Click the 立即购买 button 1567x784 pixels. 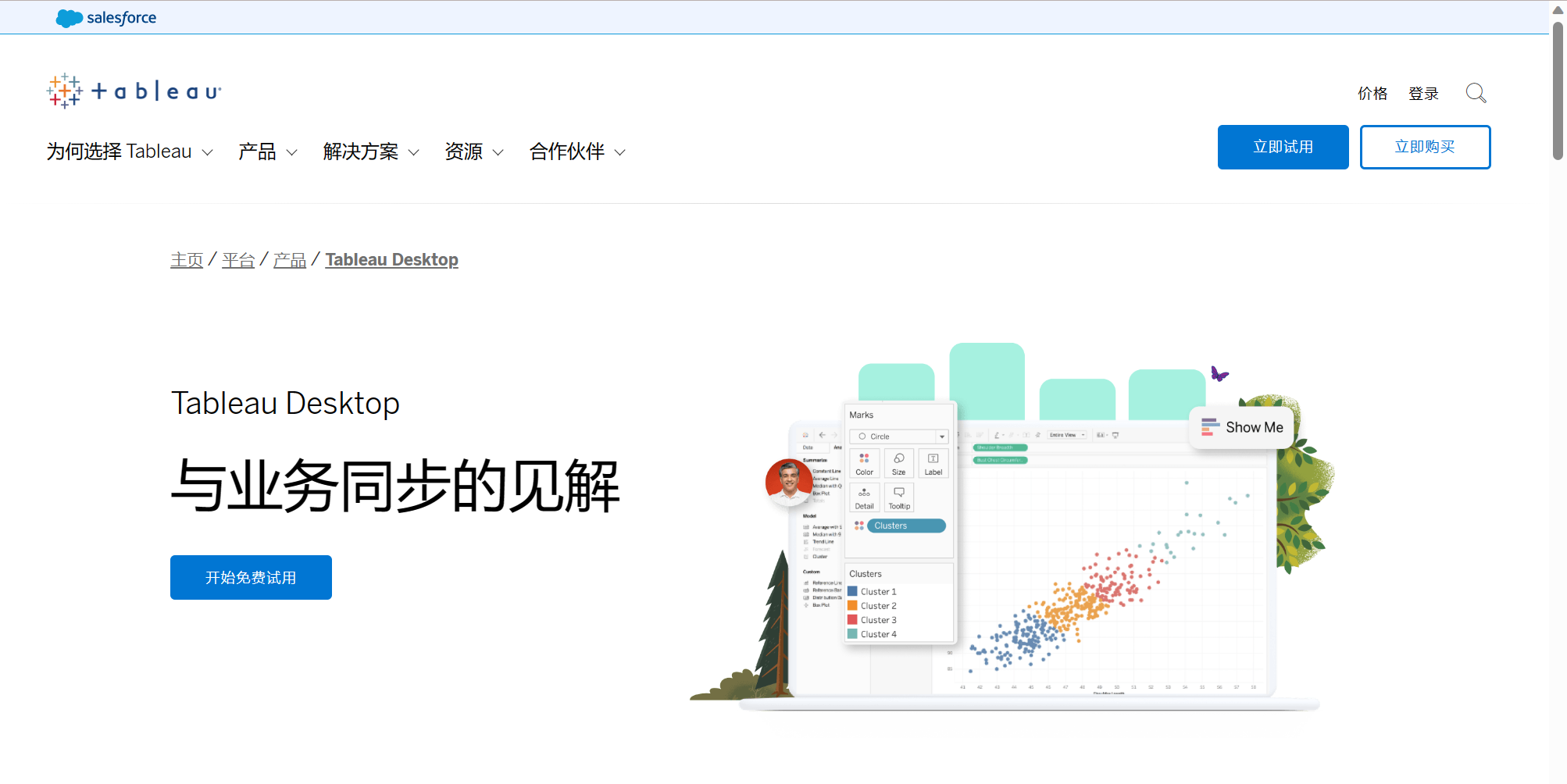1425,147
